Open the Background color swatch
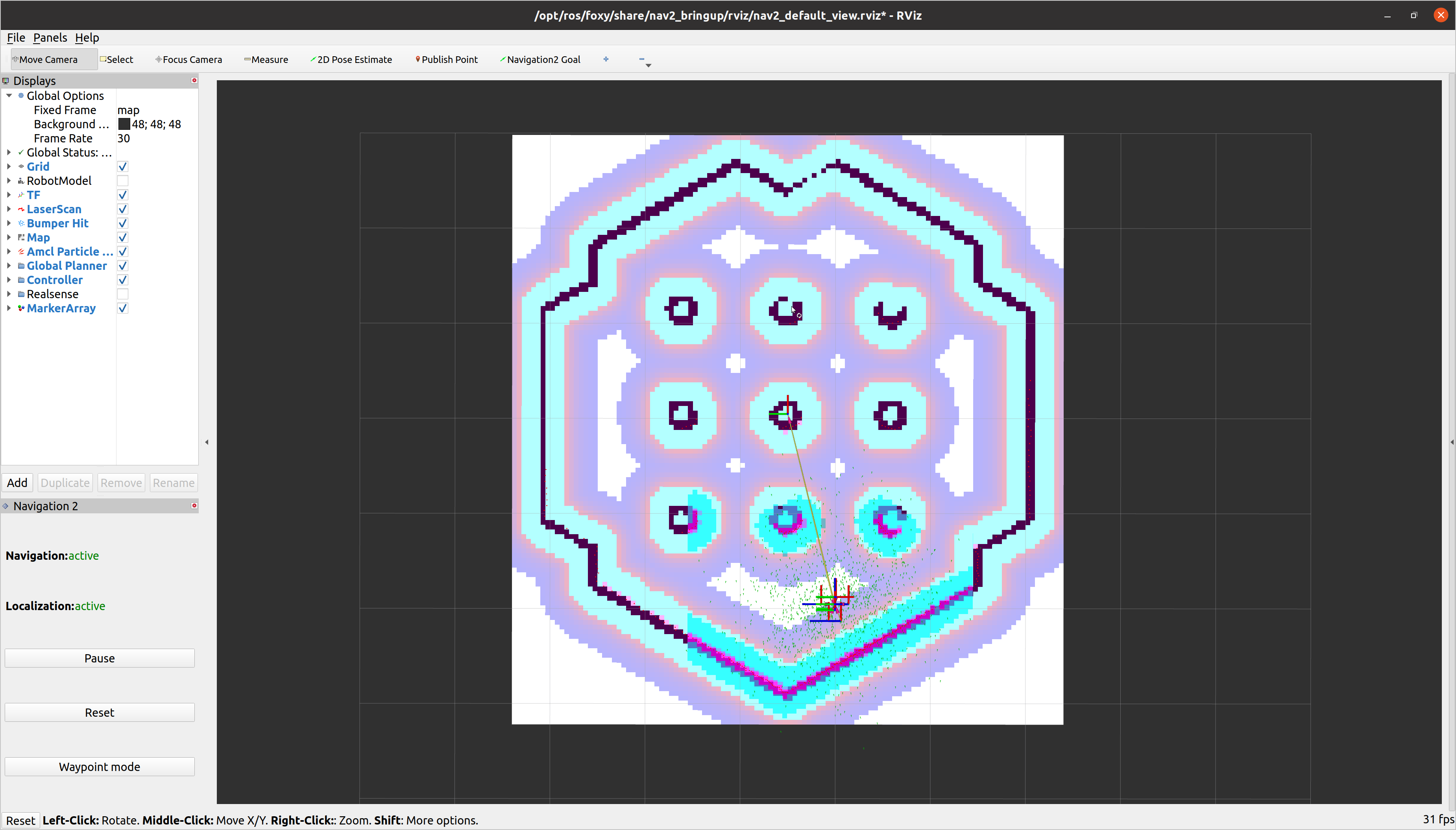This screenshot has width=1456, height=830. coord(124,124)
